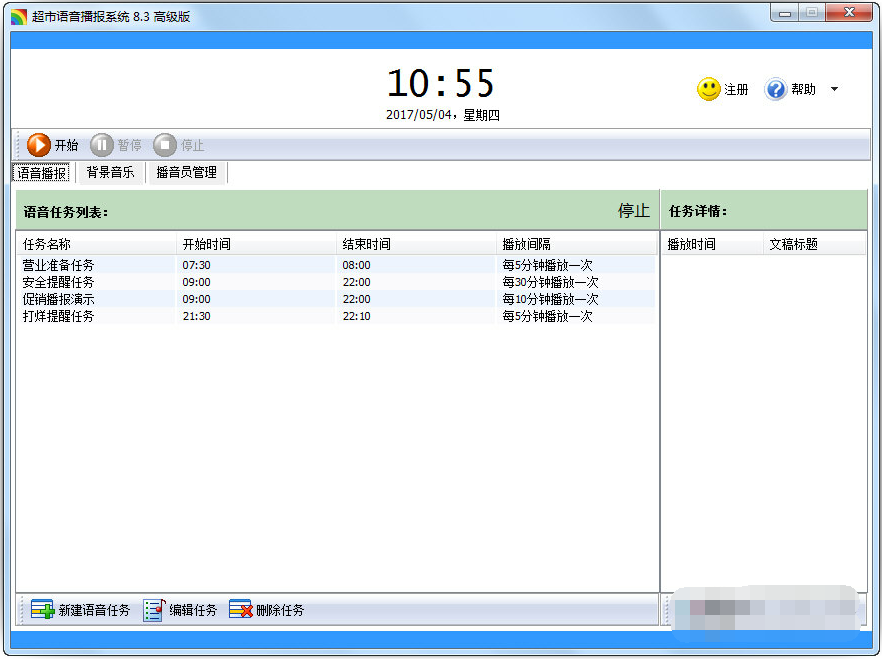Screen dimensions: 882x659
Task: Click the 编辑任务 edit task icon
Action: point(151,609)
